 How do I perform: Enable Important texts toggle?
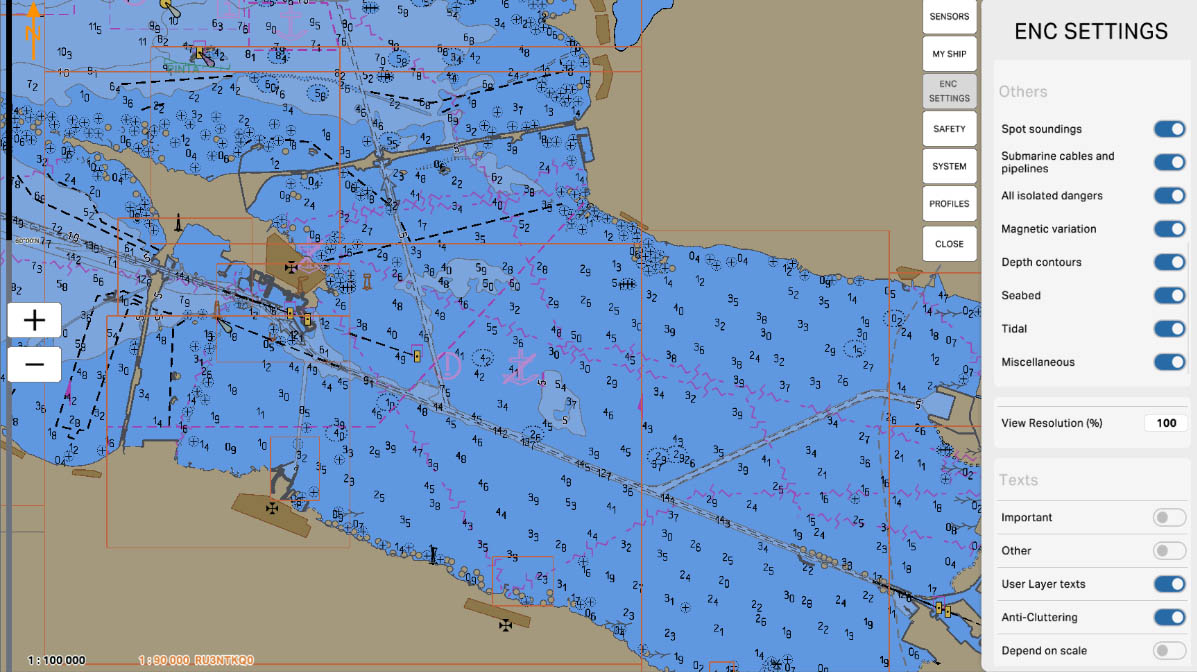click(1169, 517)
